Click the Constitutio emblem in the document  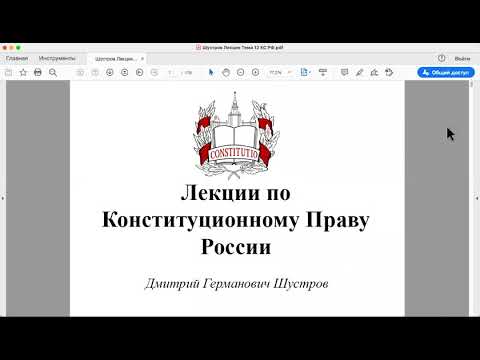(235, 134)
